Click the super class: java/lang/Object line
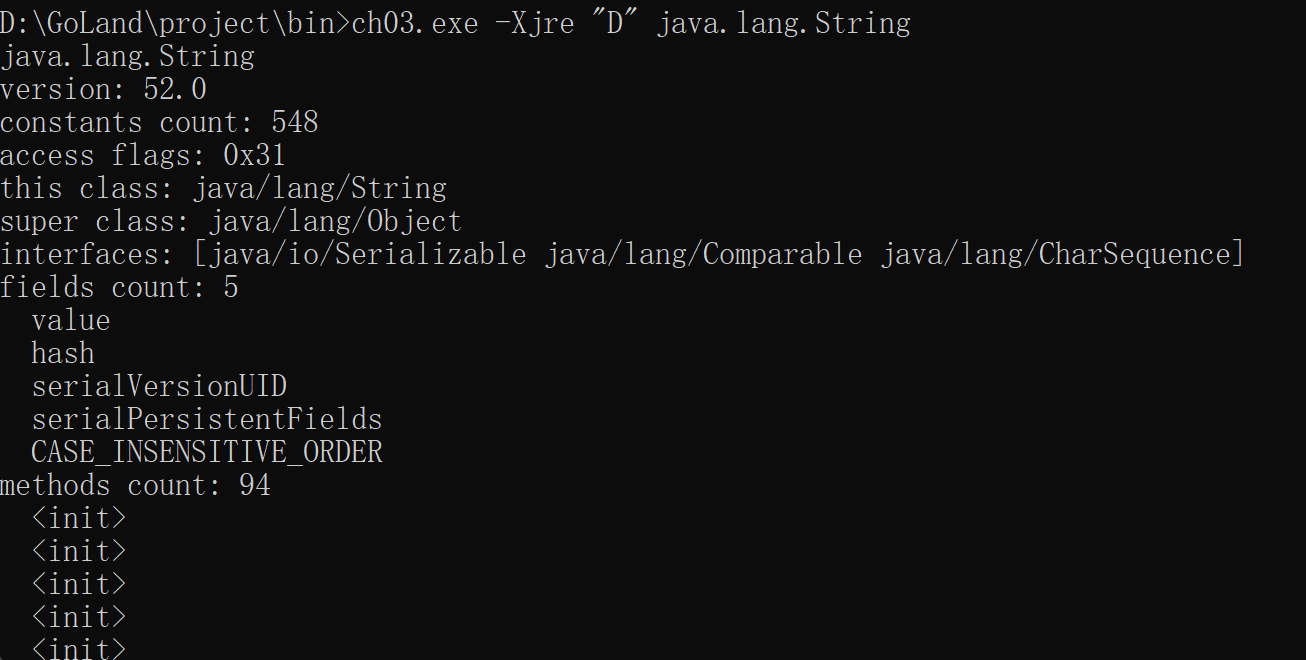Screen dimensions: 1306x660 [232, 222]
